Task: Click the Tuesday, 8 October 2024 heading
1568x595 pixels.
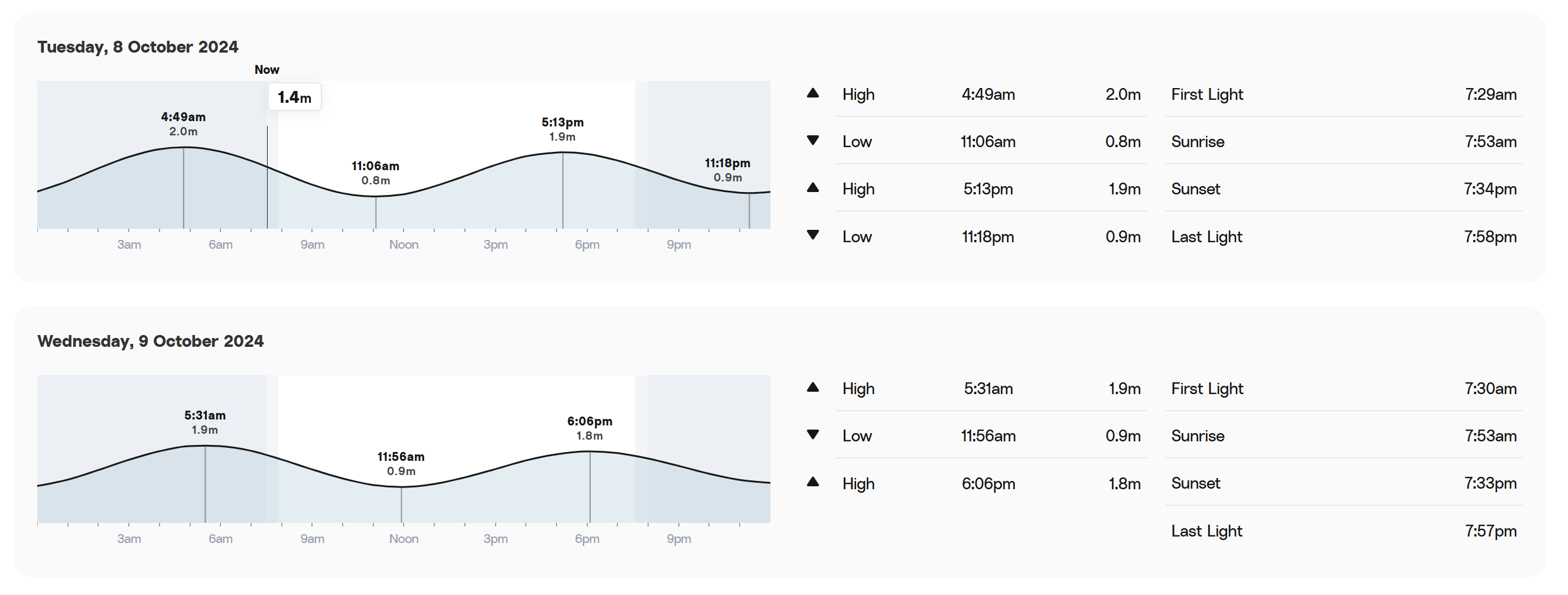Action: (x=138, y=47)
